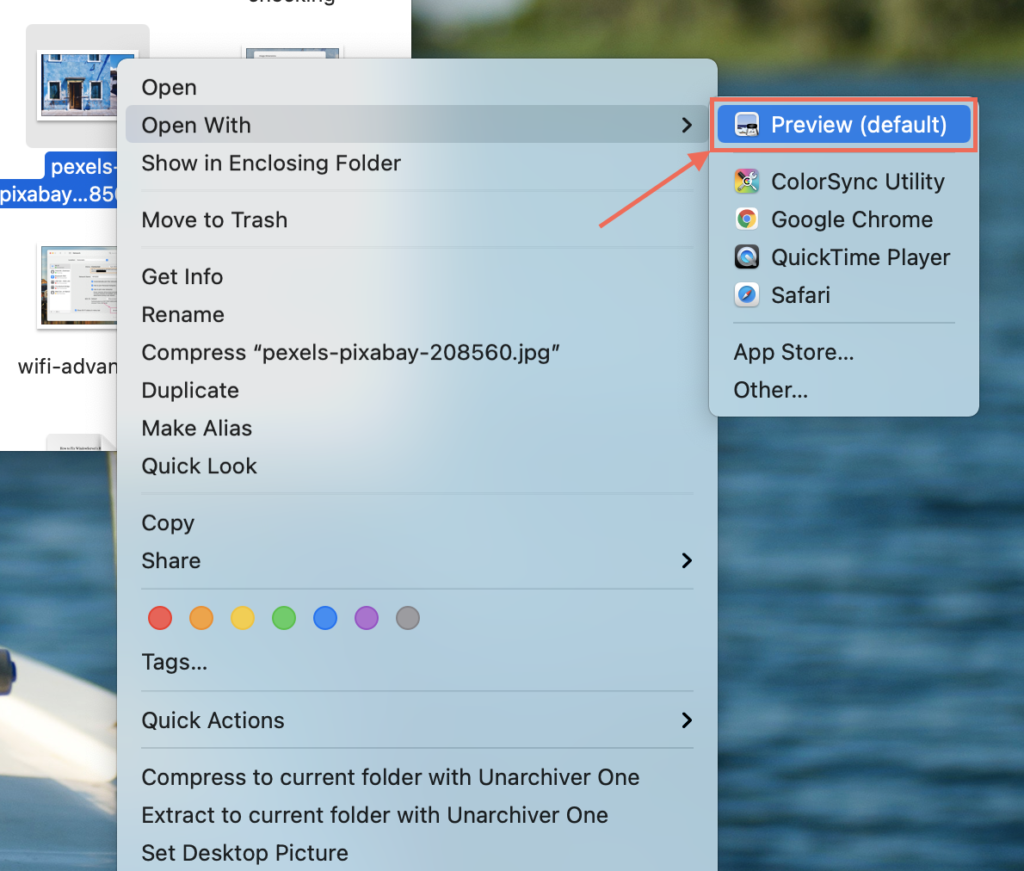This screenshot has height=871, width=1024.
Task: Choose Other… to pick another application
Action: pyautogui.click(x=770, y=391)
